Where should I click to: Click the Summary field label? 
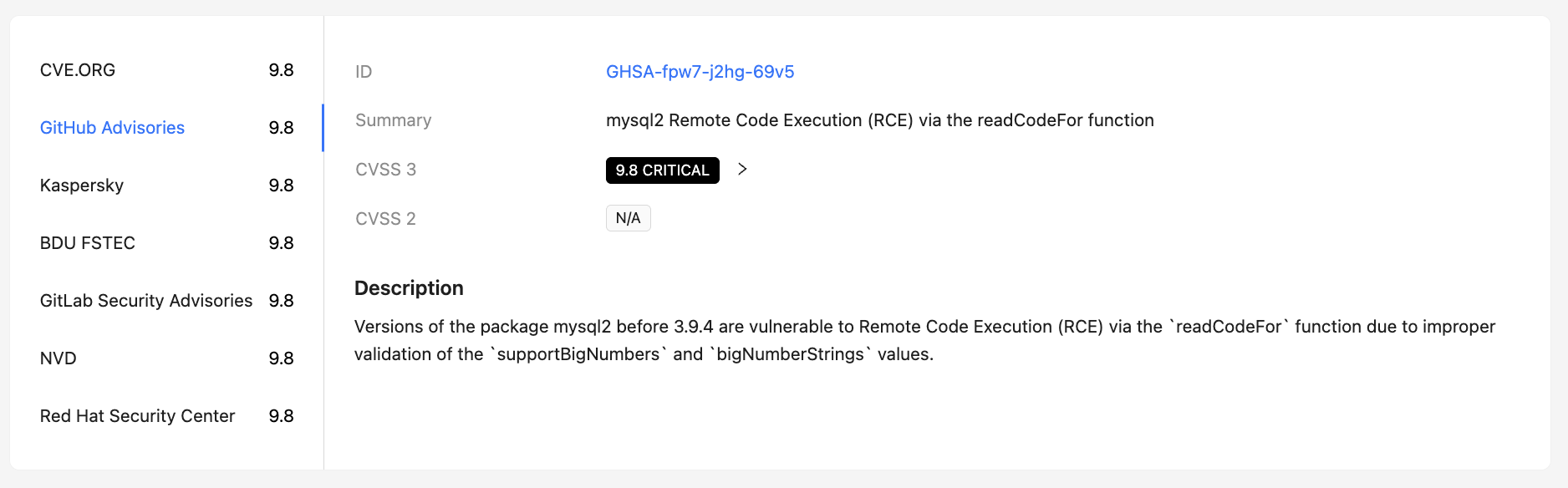point(393,120)
